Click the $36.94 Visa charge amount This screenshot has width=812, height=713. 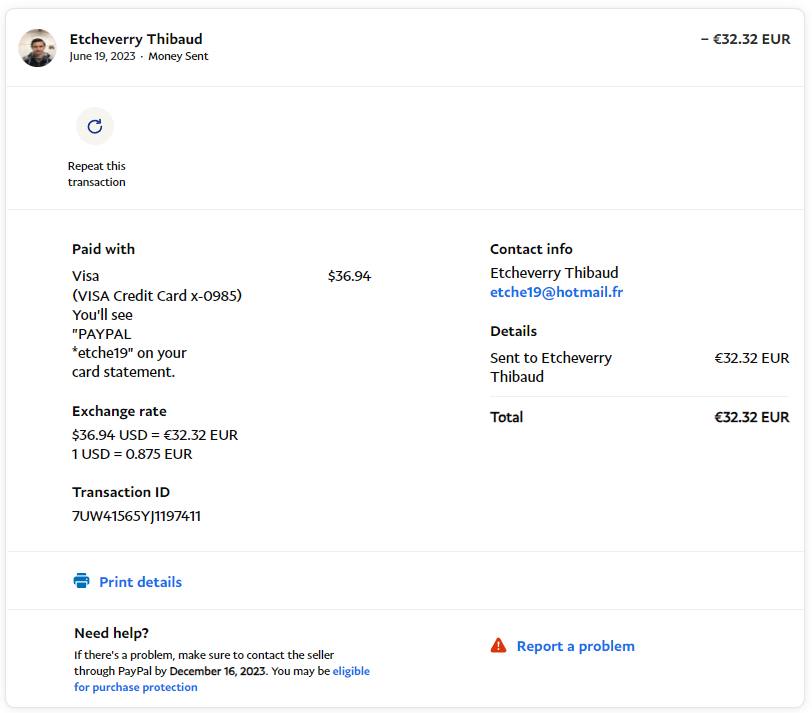(x=349, y=276)
